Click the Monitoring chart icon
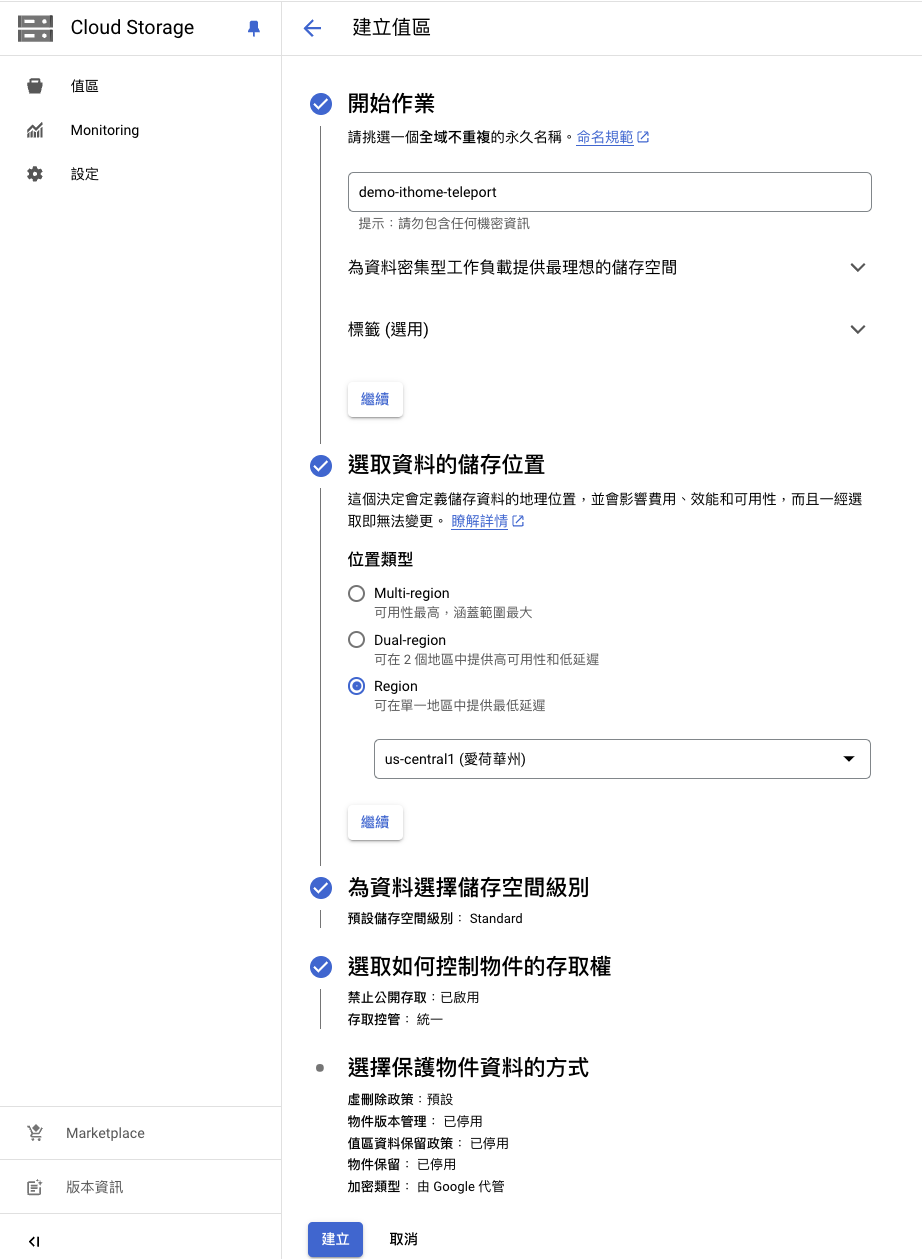 click(35, 130)
